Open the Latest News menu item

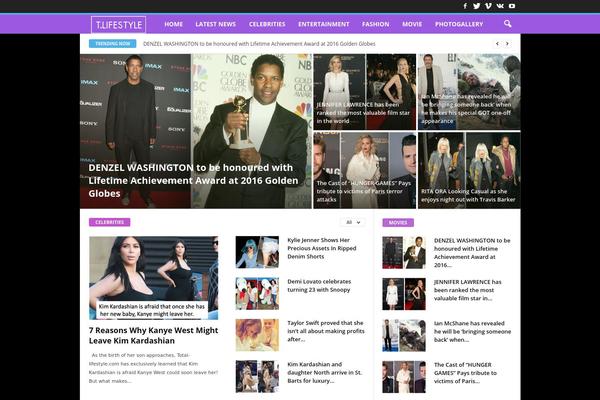[x=215, y=24]
